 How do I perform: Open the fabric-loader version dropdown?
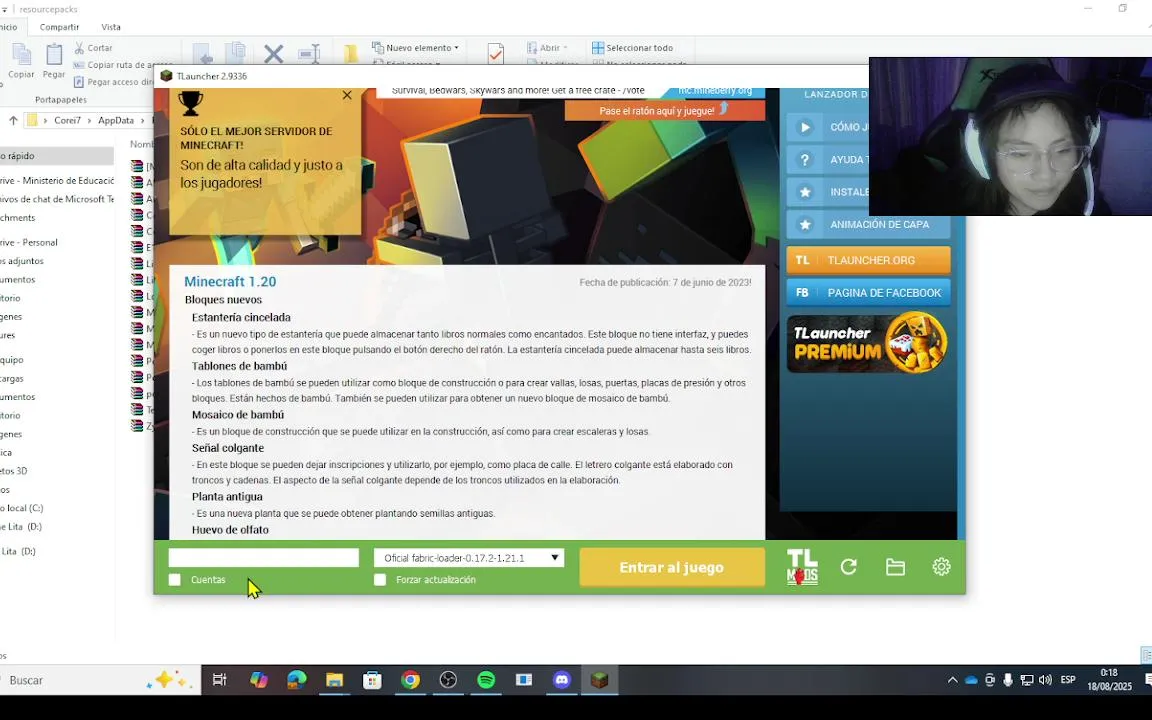[469, 558]
